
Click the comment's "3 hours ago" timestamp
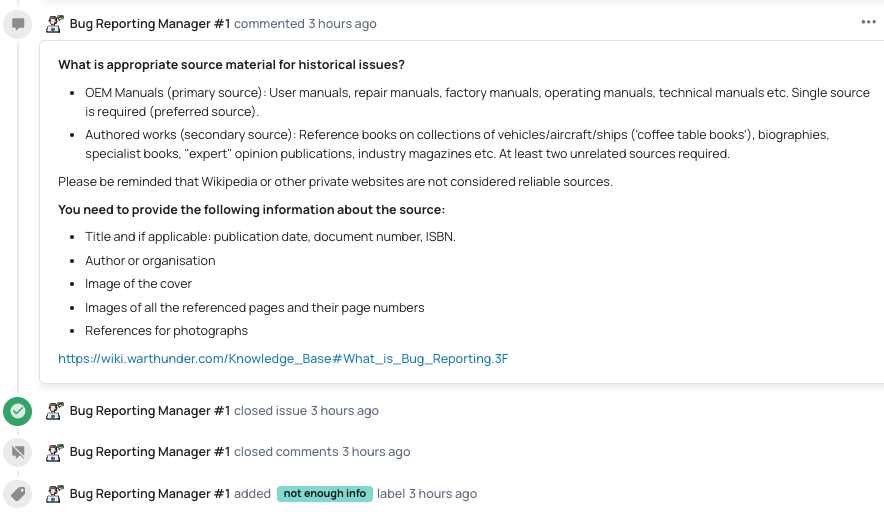(342, 23)
